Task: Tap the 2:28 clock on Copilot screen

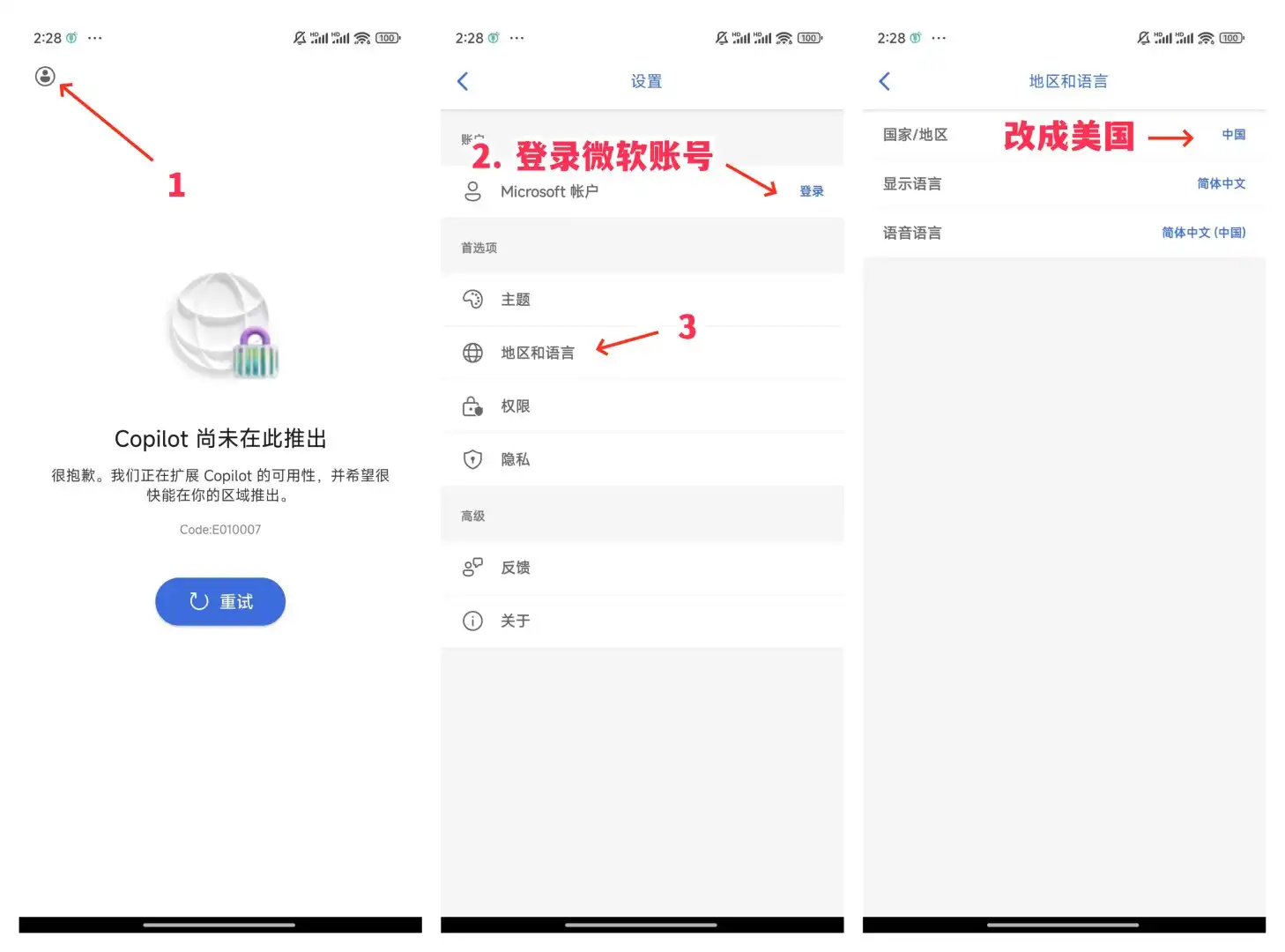Action: tap(48, 38)
